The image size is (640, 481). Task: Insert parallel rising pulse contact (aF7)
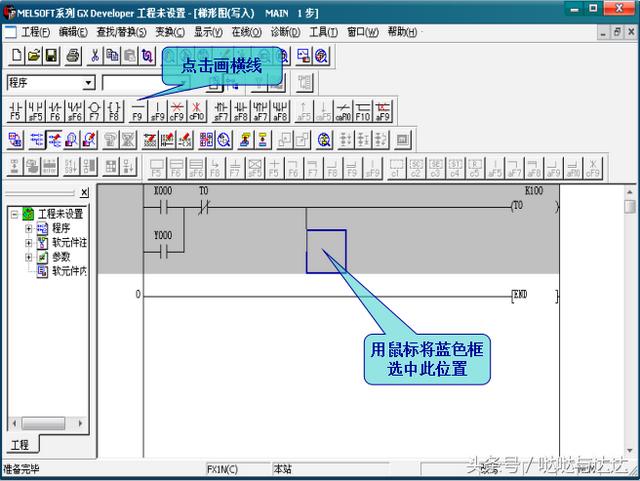(260, 111)
